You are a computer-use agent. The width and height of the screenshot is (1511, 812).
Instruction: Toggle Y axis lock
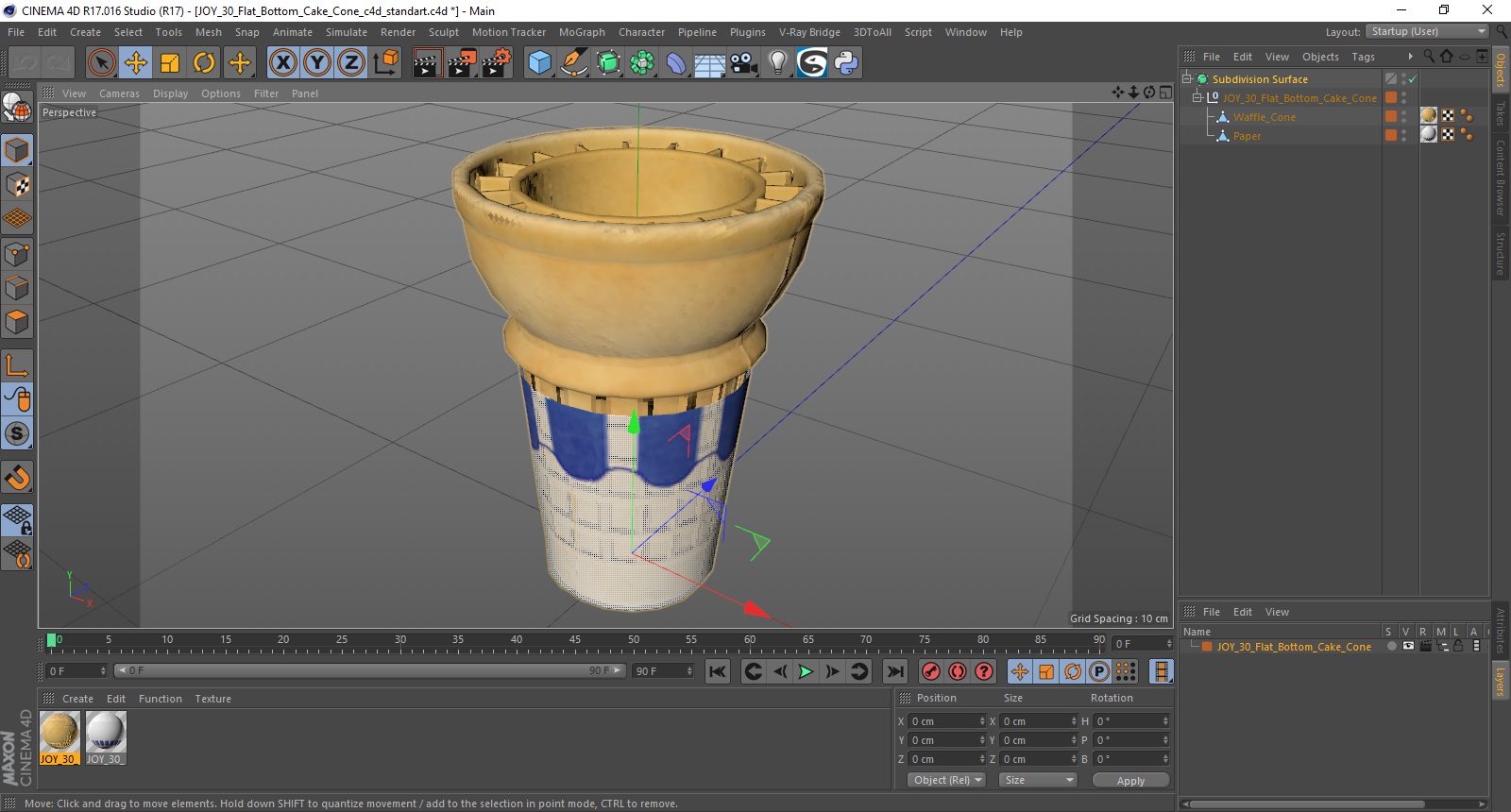(x=317, y=63)
